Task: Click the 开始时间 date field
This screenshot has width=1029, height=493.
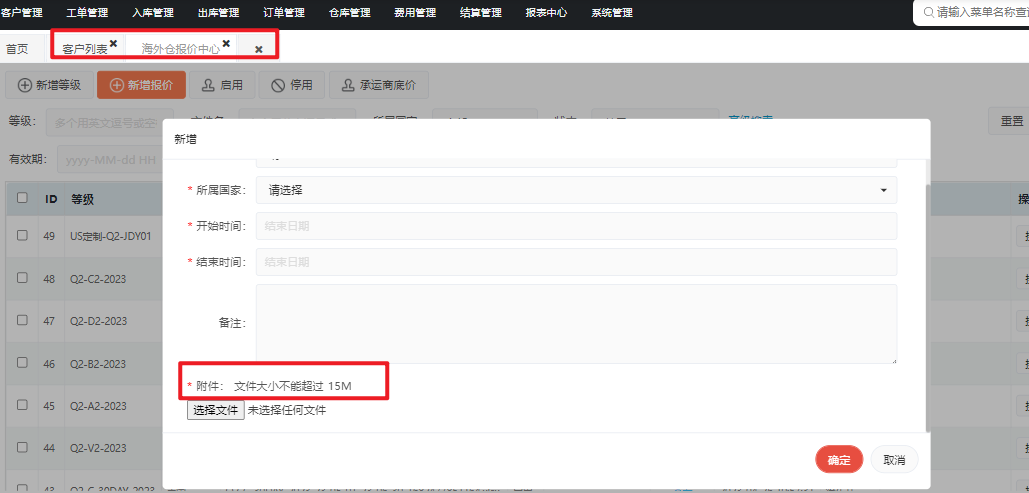Action: pyautogui.click(x=576, y=226)
